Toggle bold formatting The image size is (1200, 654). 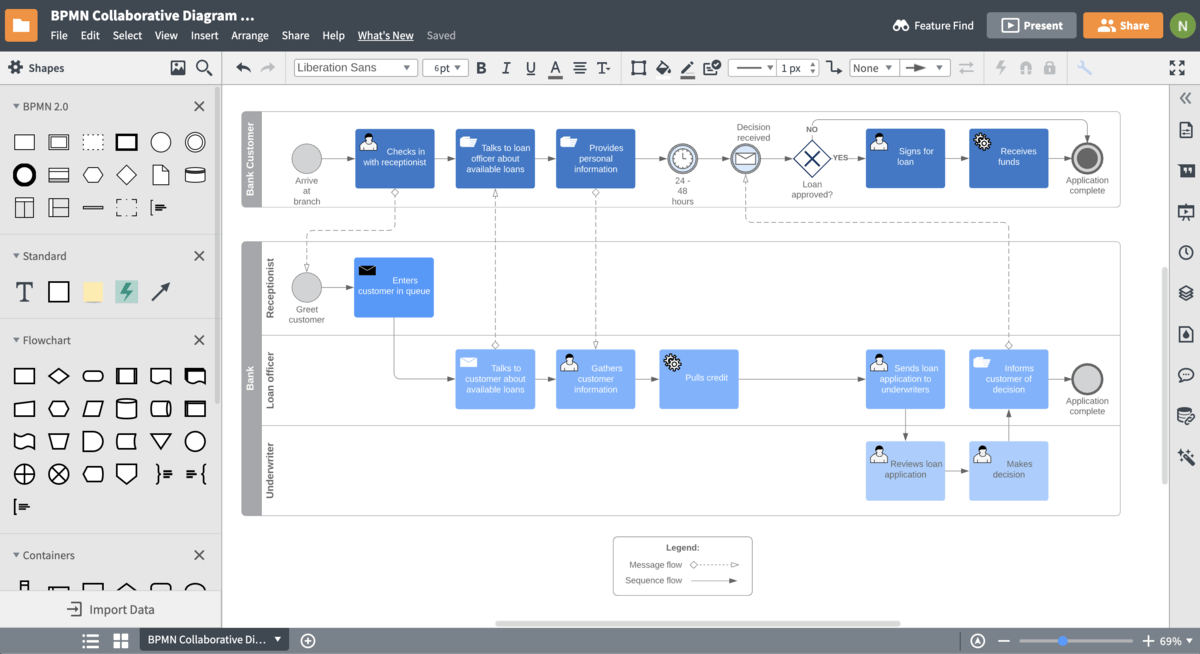coord(481,68)
